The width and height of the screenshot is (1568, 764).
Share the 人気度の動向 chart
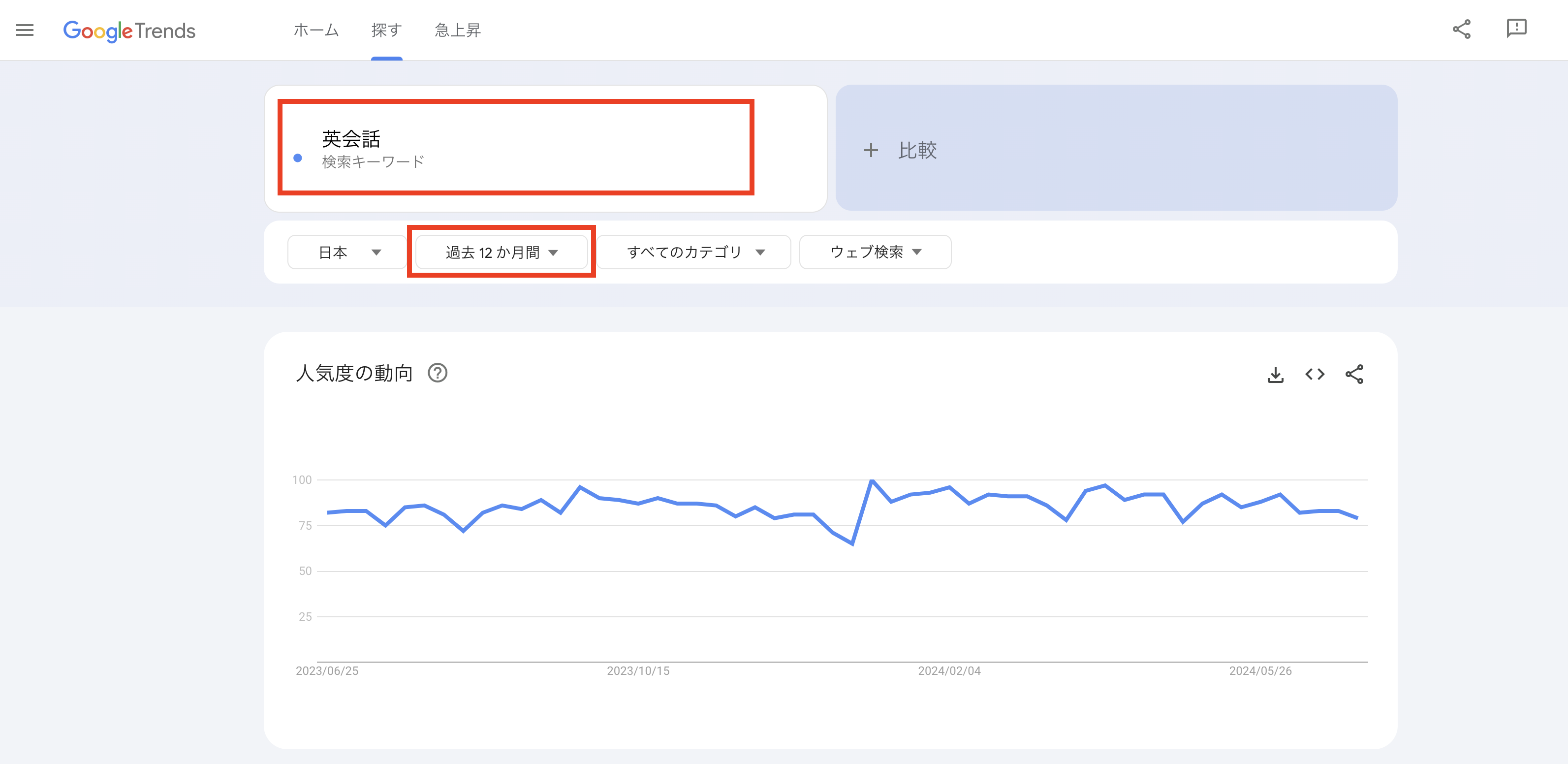click(1354, 375)
